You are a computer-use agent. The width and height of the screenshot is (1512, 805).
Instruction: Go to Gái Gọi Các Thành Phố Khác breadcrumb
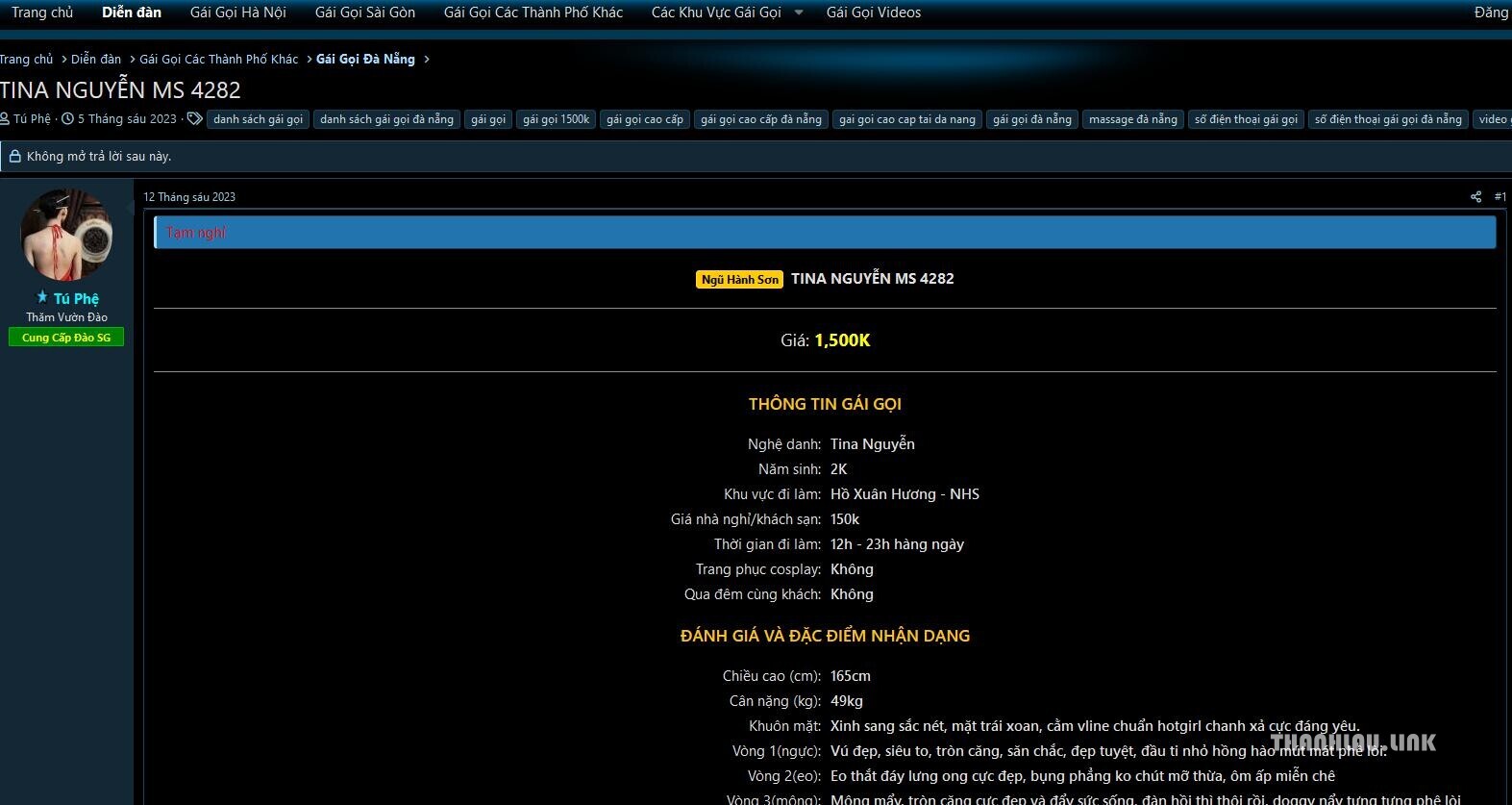[219, 60]
